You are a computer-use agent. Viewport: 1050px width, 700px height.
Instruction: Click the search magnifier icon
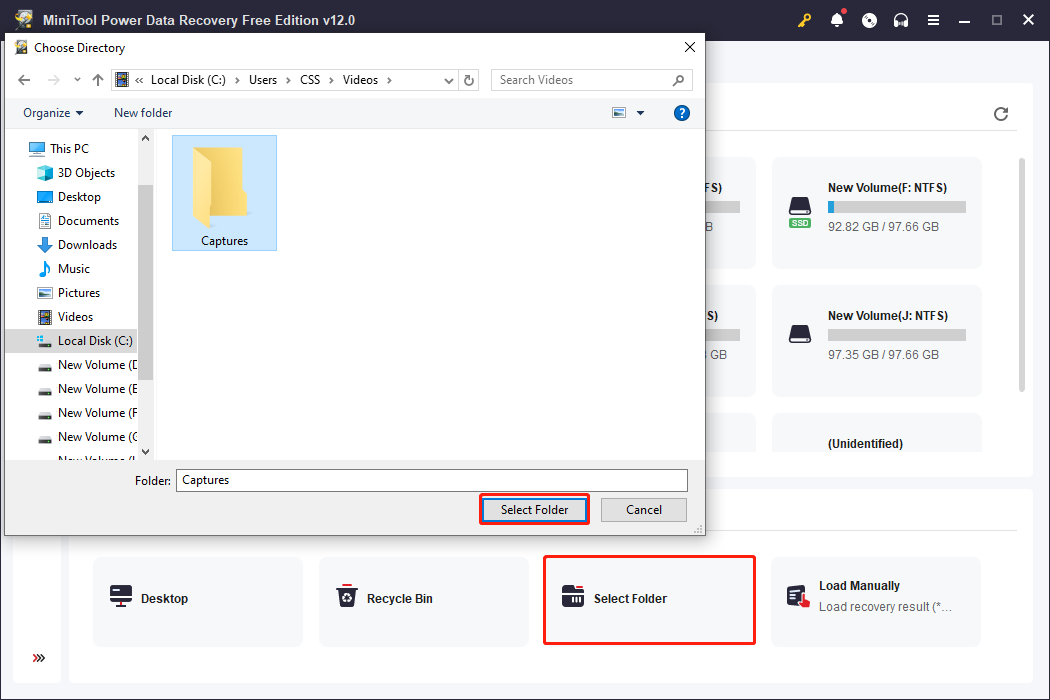678,80
